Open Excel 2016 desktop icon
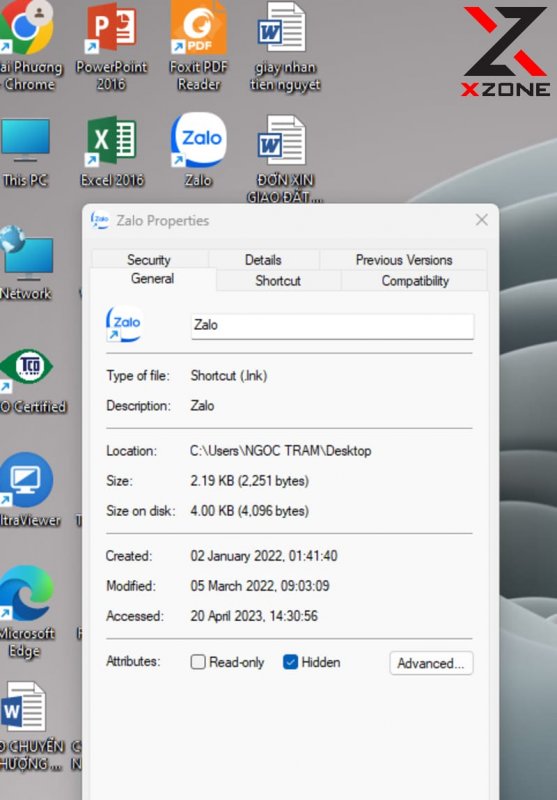The height and width of the screenshot is (800, 557). [x=111, y=141]
